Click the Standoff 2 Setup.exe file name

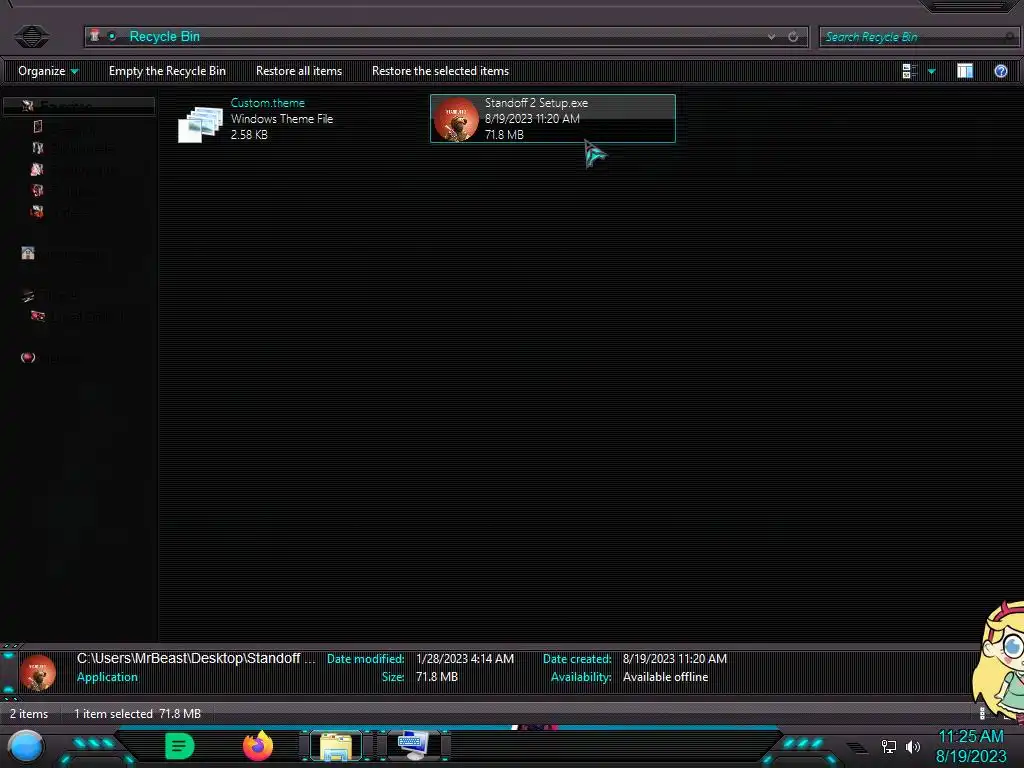coord(536,103)
